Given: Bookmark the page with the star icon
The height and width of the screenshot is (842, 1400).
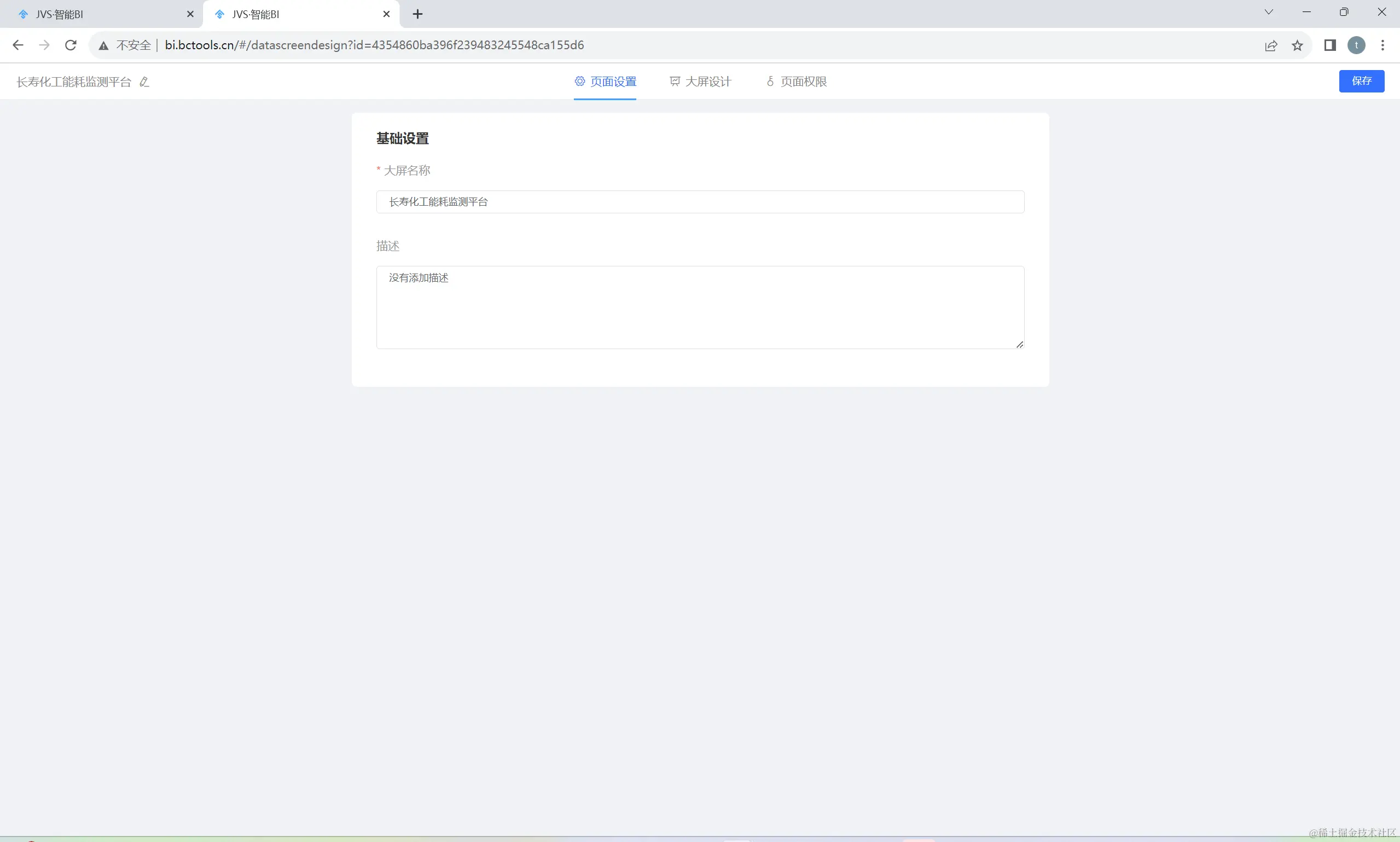Looking at the screenshot, I should [x=1297, y=45].
